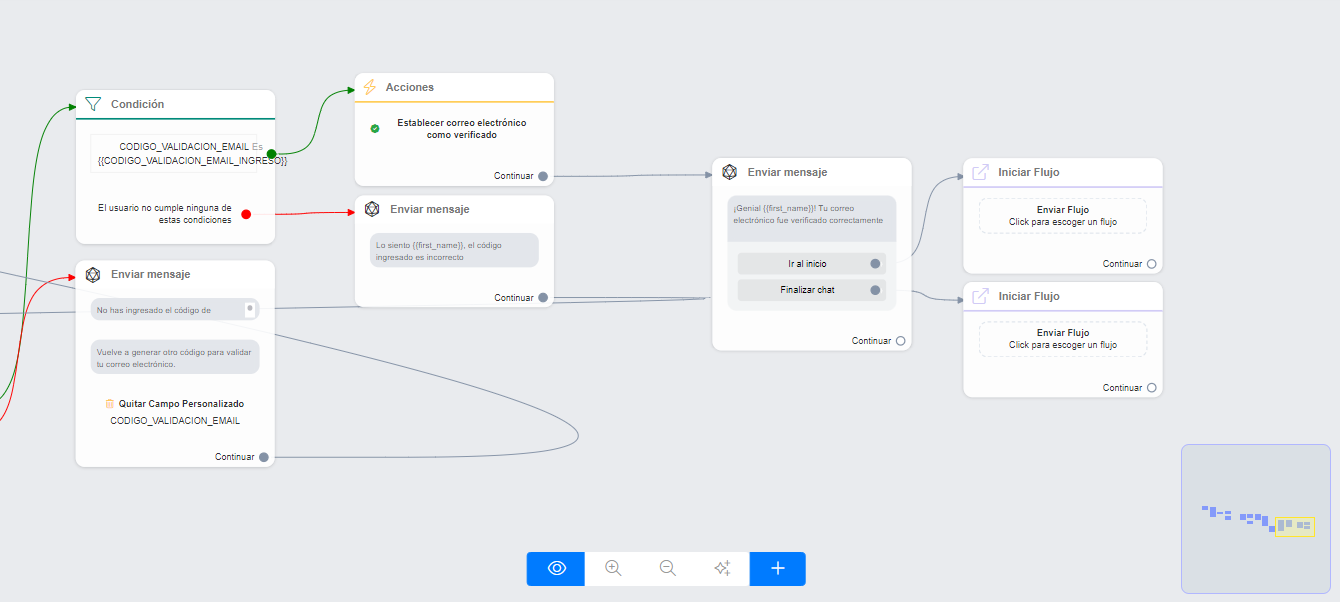This screenshot has height=602, width=1340.
Task: Click Continuar connector on the Acciones node
Action: (x=543, y=176)
